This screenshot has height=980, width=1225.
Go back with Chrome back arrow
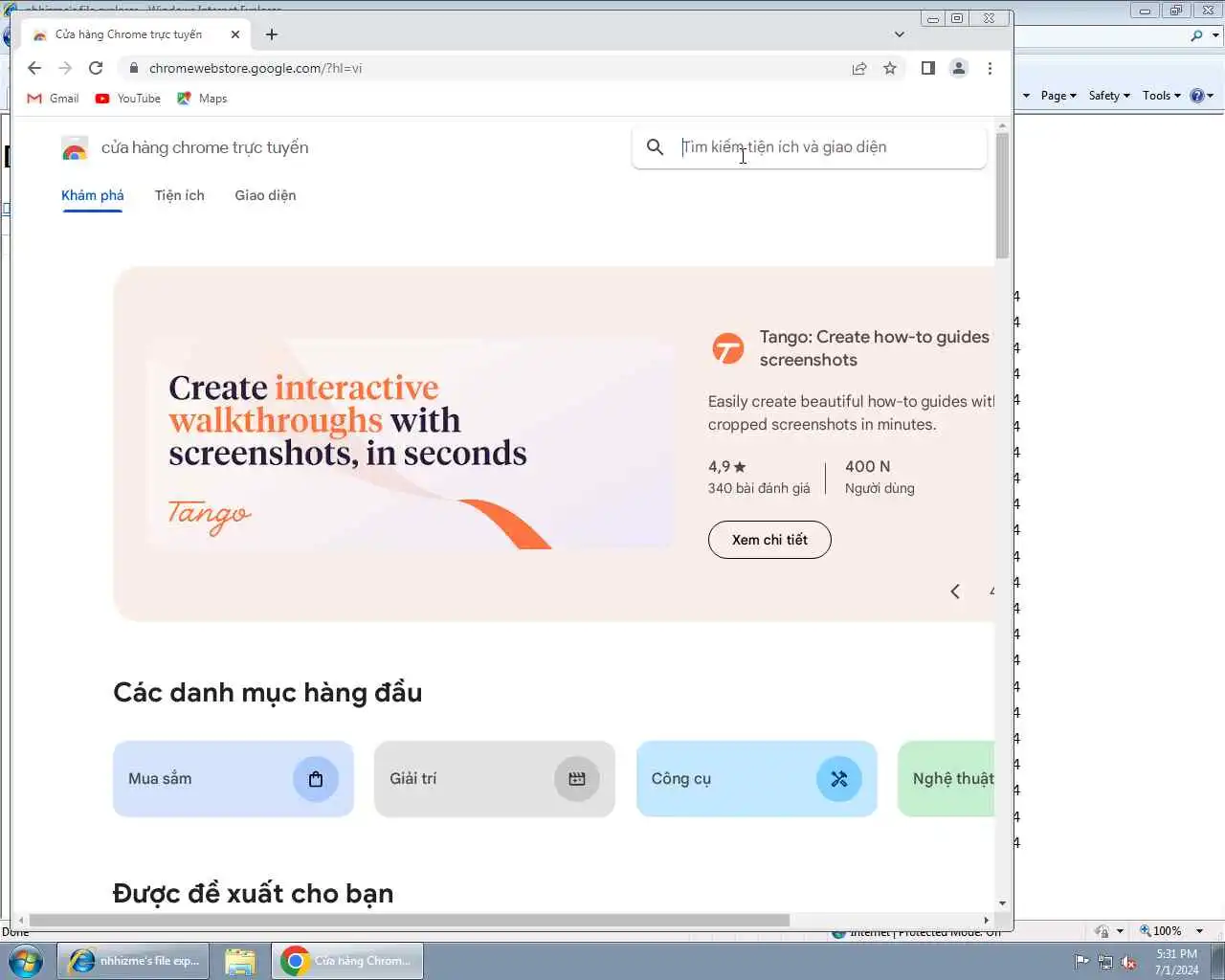[x=34, y=68]
